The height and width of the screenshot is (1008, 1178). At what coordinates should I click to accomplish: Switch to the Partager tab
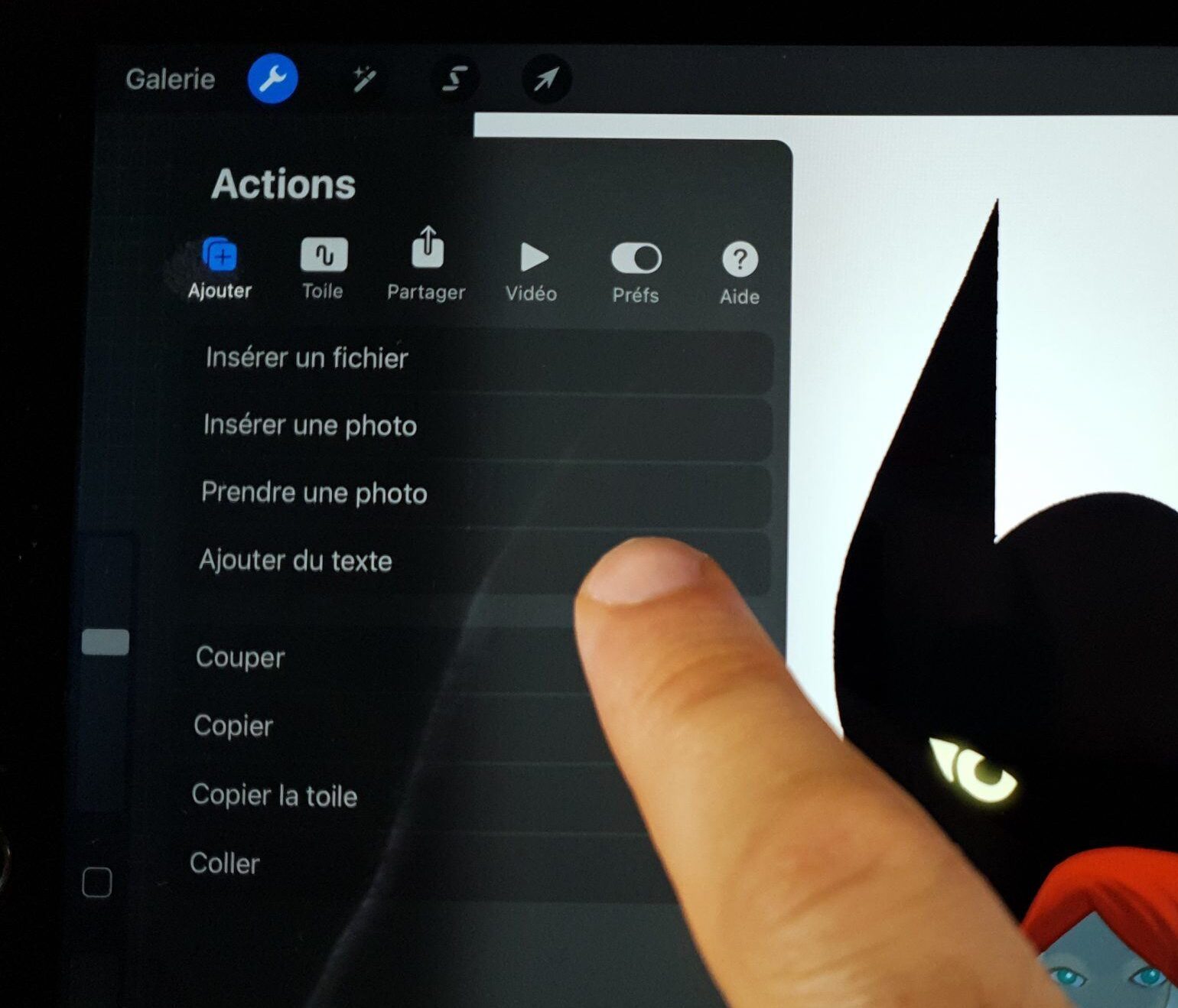coord(426,264)
